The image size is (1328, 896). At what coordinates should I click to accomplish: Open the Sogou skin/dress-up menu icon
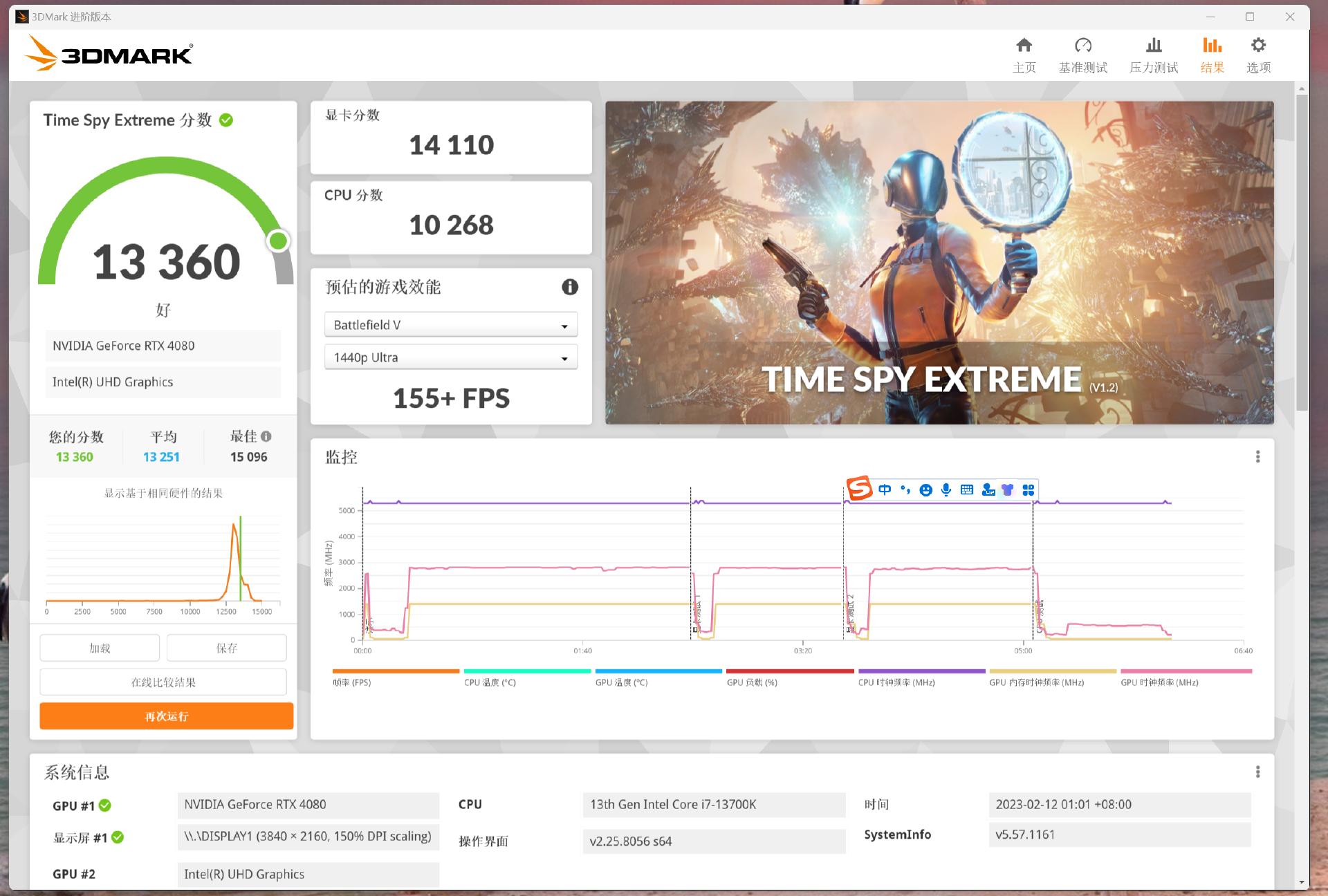[1008, 489]
